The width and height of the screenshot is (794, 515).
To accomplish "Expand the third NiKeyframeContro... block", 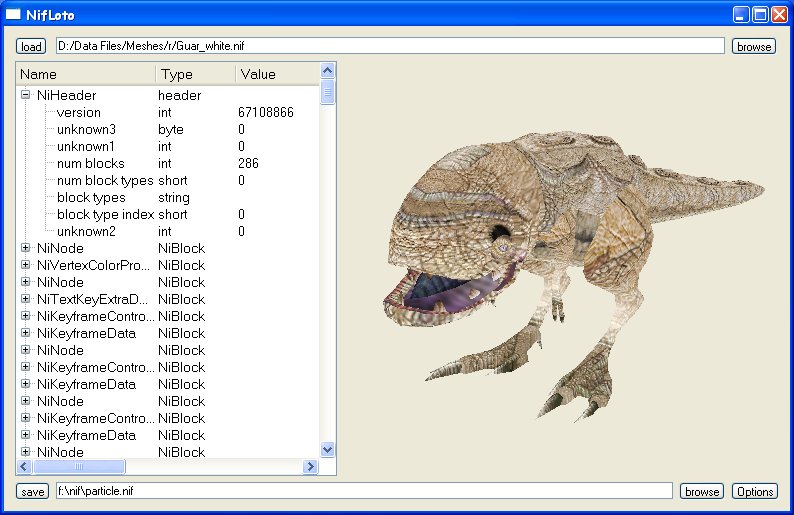I will [x=25, y=418].
